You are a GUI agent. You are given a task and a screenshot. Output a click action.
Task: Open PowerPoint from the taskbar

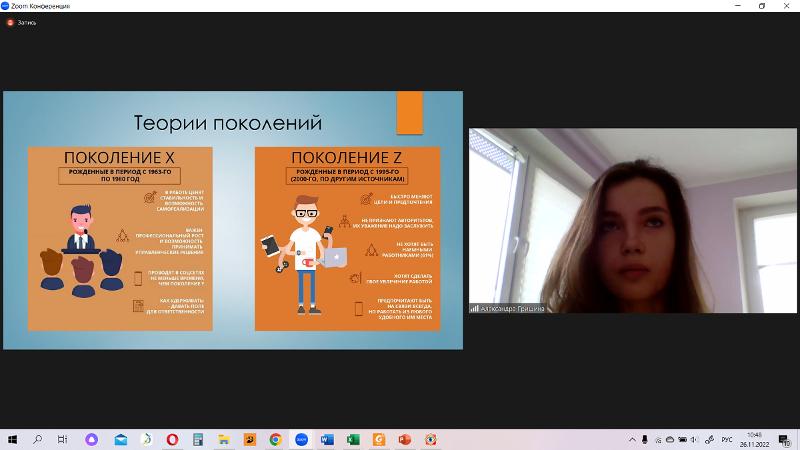point(405,439)
